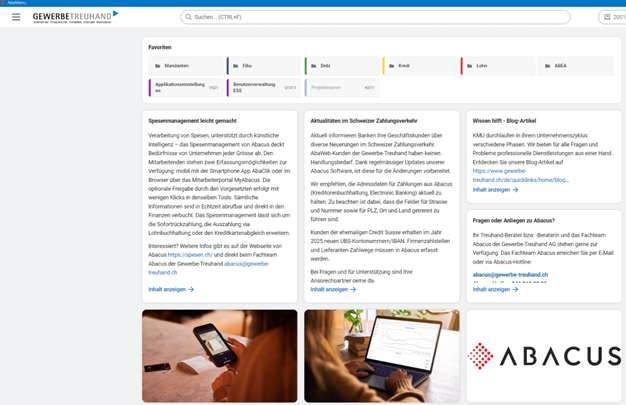Viewport: 626px width, 405px height.
Task: Click the Debi folder icon
Action: point(313,66)
